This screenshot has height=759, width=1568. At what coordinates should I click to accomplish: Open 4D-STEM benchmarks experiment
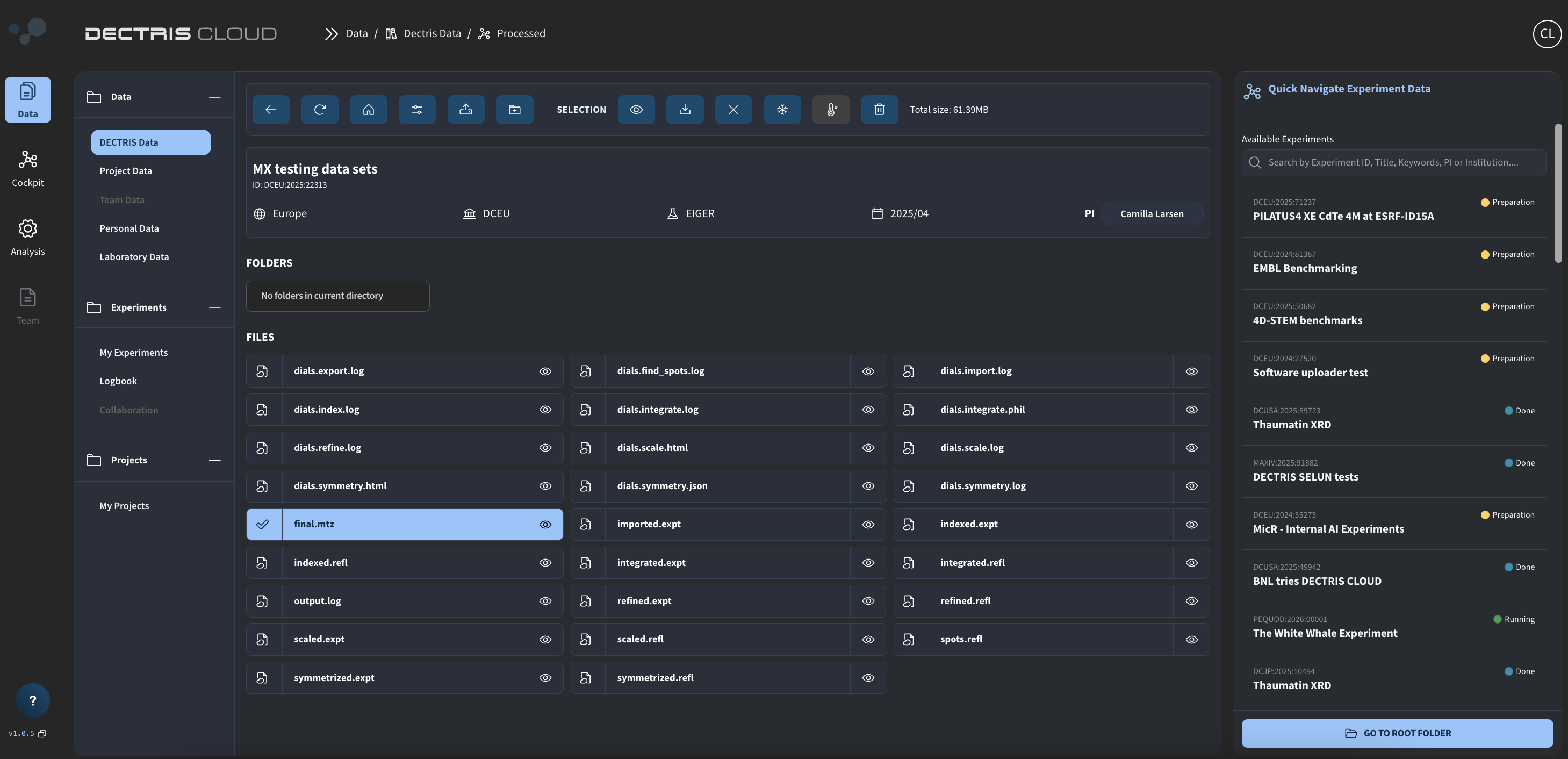[x=1393, y=316]
